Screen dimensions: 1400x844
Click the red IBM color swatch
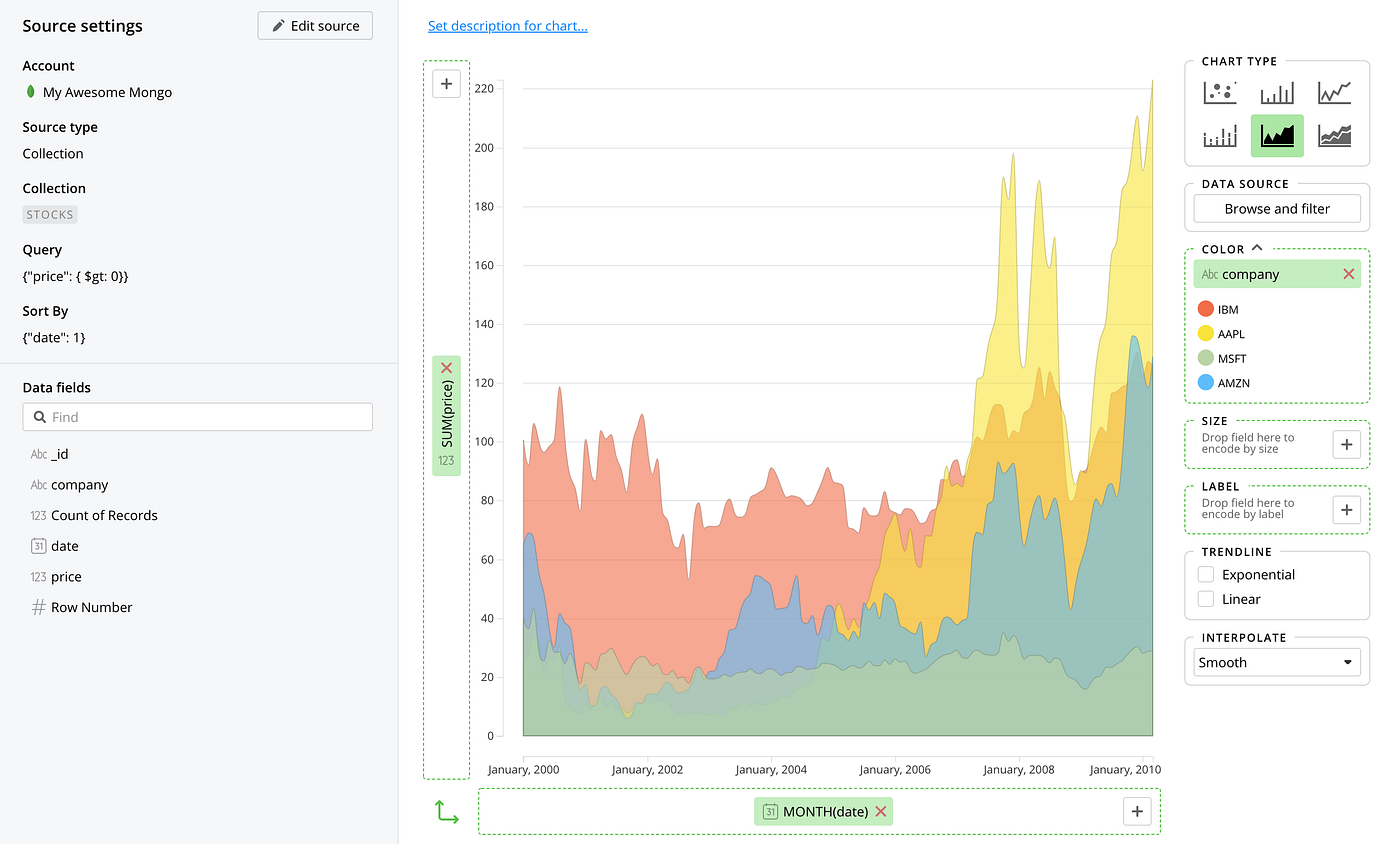tap(1205, 309)
